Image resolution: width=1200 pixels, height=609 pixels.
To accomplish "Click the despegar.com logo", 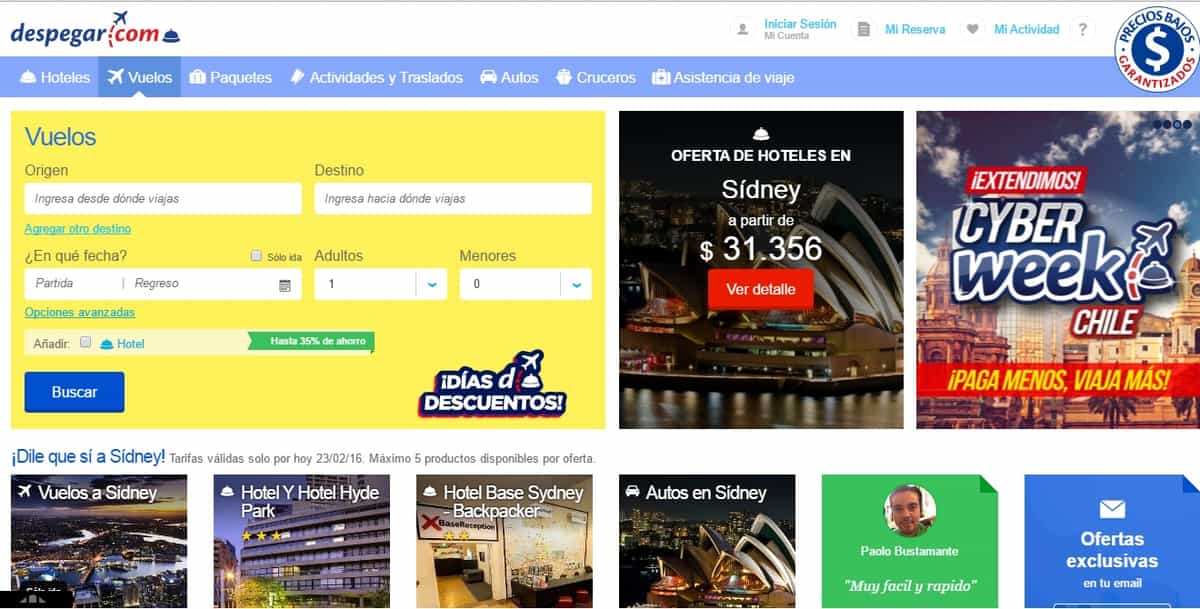I will coord(96,30).
